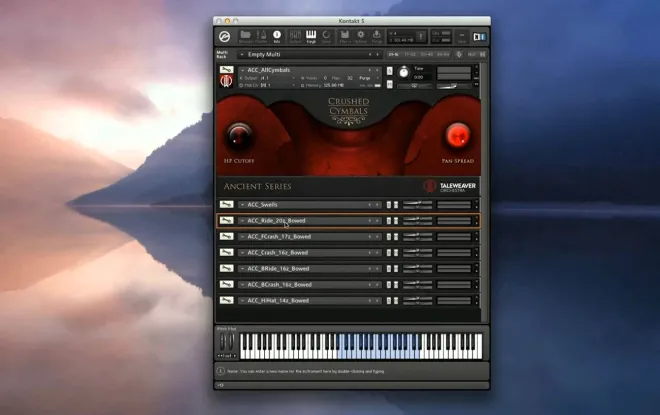Open dropdown arrow of ACC_BCrash_16z_Bowed
The height and width of the screenshot is (415, 660).
242,285
